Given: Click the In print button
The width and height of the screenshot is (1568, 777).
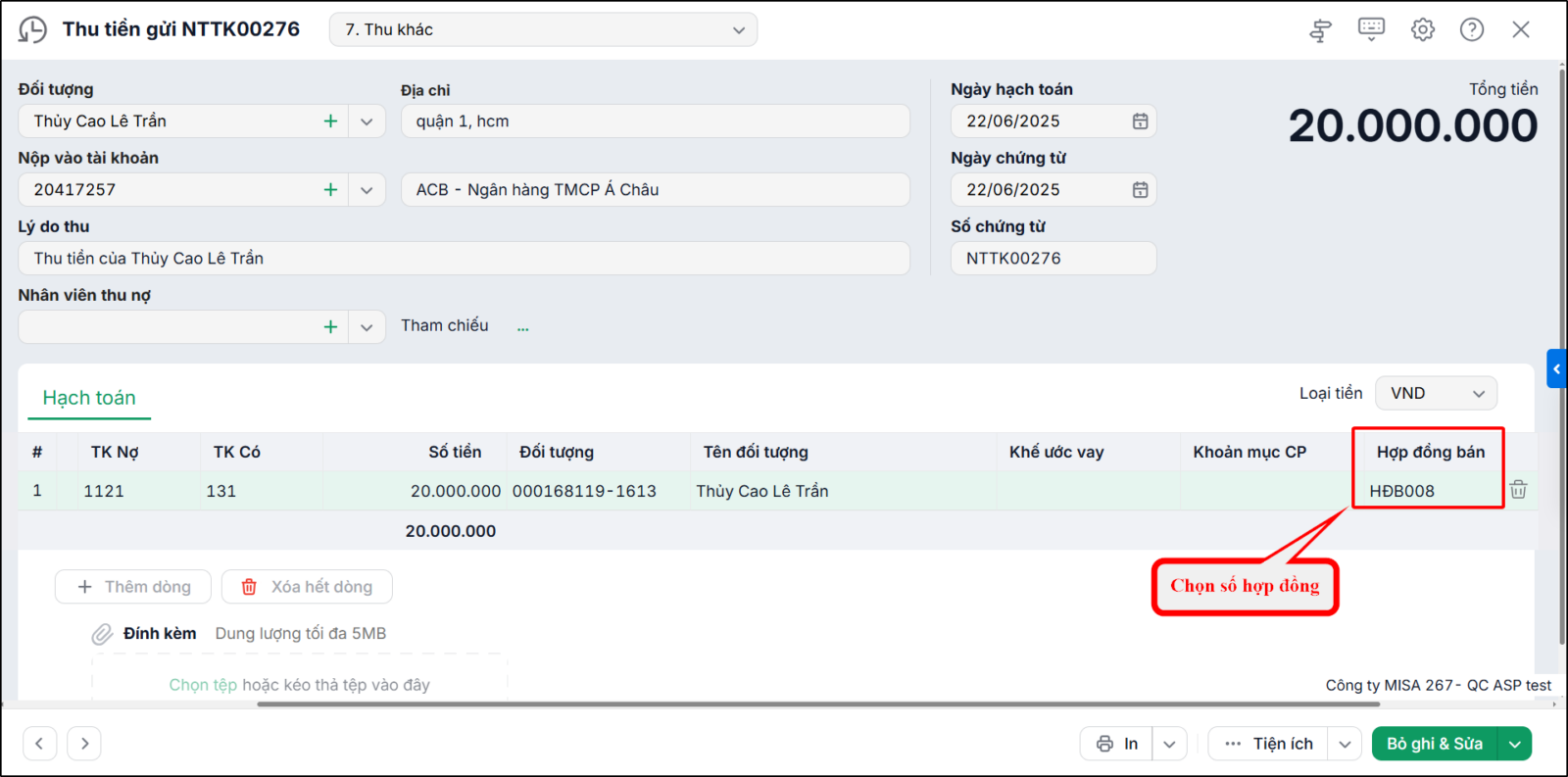Looking at the screenshot, I should click(1117, 744).
